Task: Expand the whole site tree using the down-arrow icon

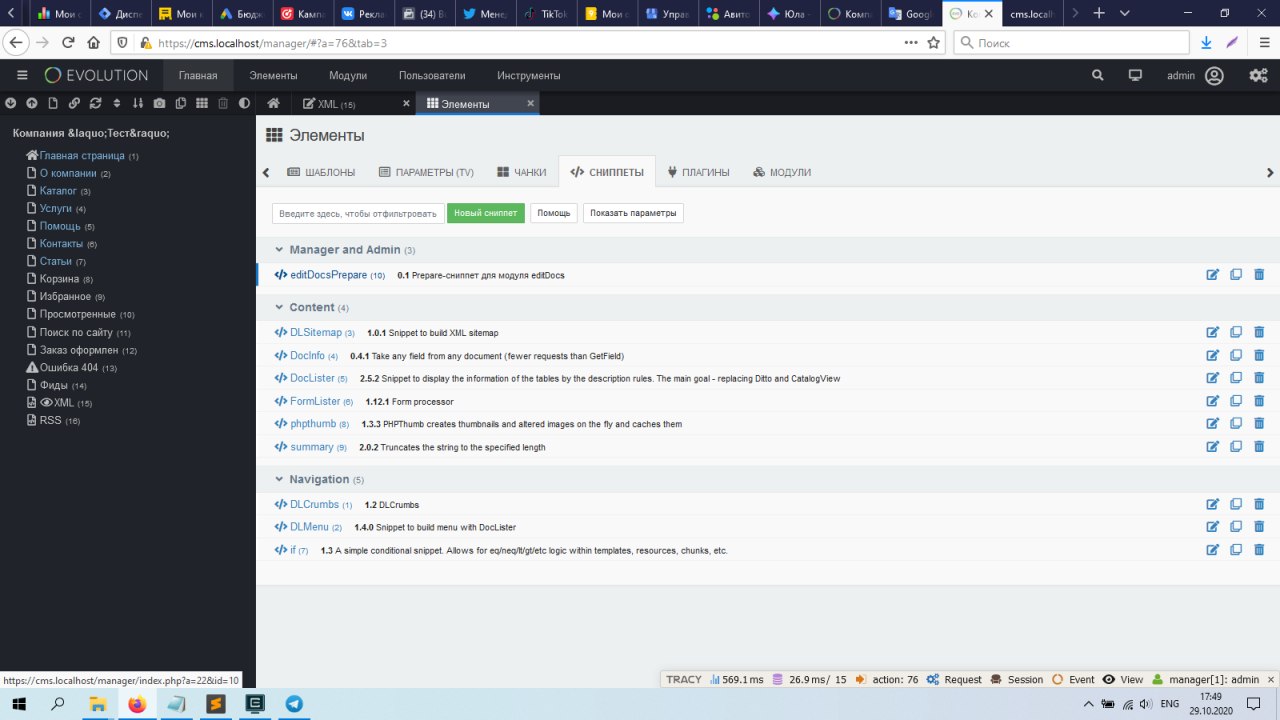Action: click(11, 103)
